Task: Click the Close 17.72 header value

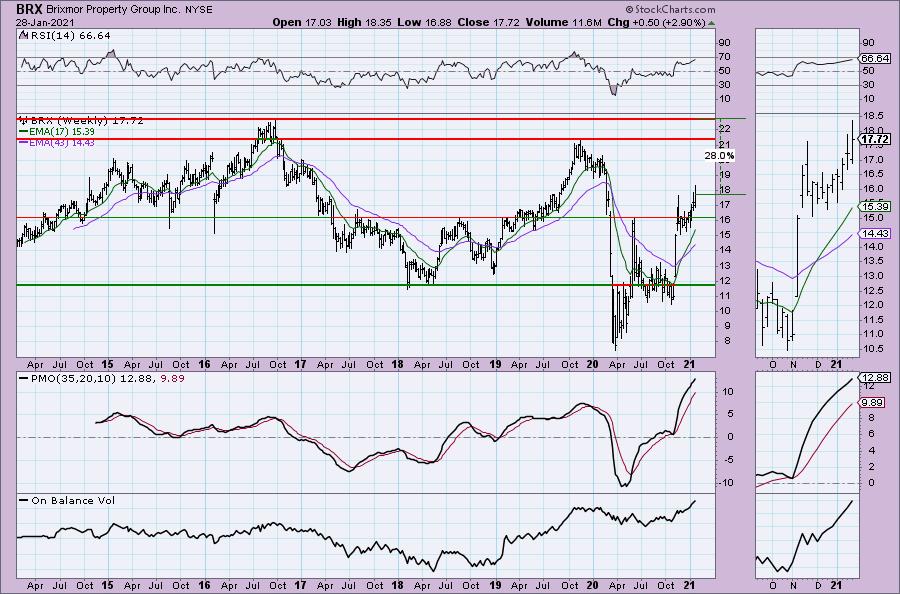Action: tap(488, 22)
